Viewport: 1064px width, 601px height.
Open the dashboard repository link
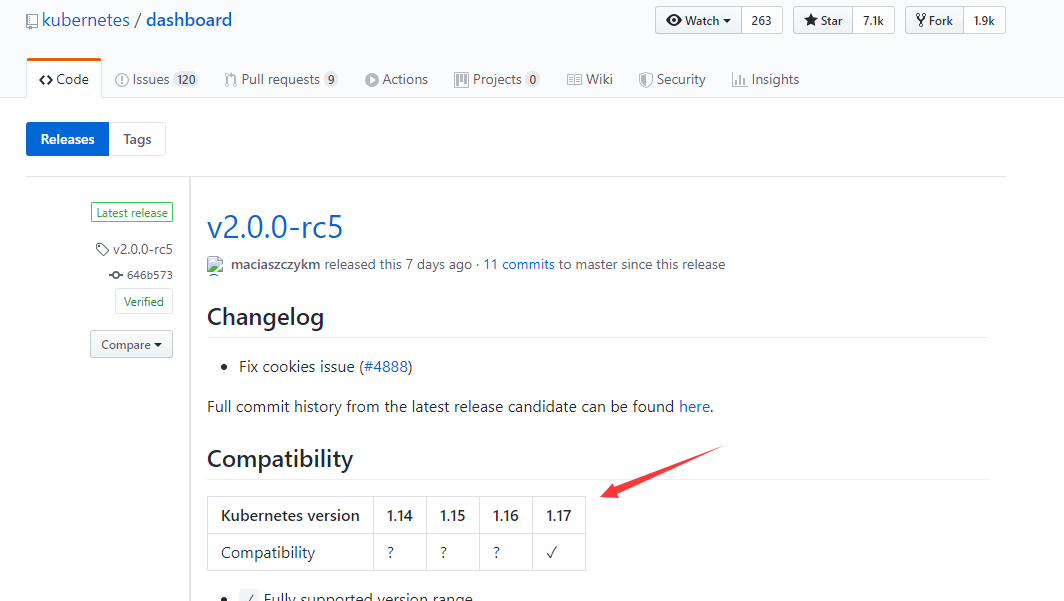click(x=189, y=20)
